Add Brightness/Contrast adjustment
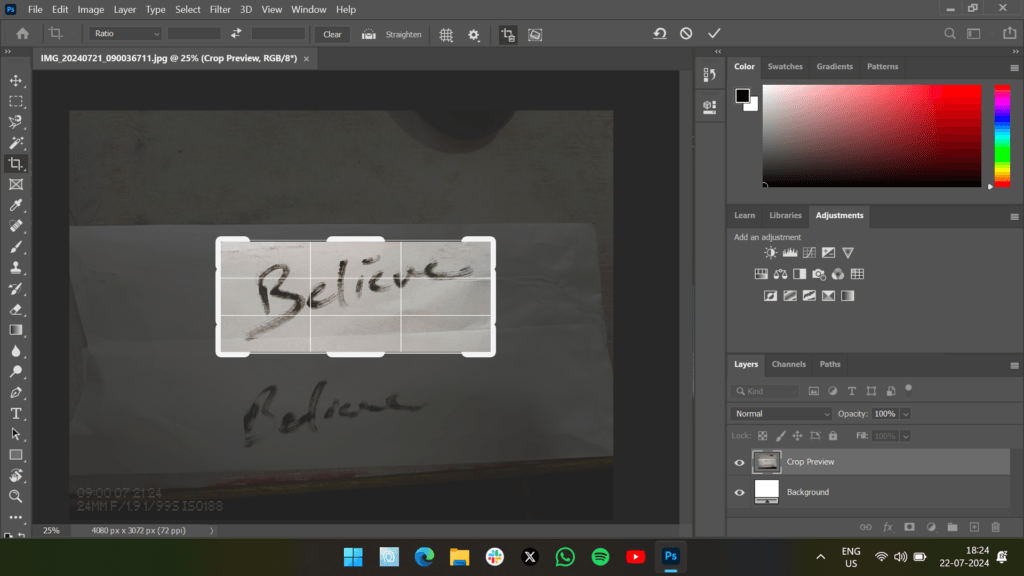The width and height of the screenshot is (1024, 576). pos(771,253)
